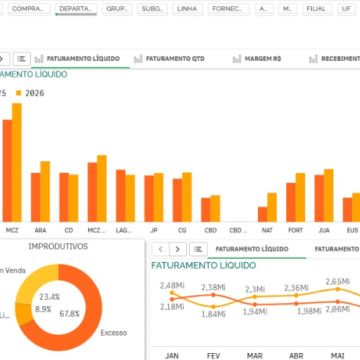Click the ARA axis label
The image size is (360, 360).
40,230
